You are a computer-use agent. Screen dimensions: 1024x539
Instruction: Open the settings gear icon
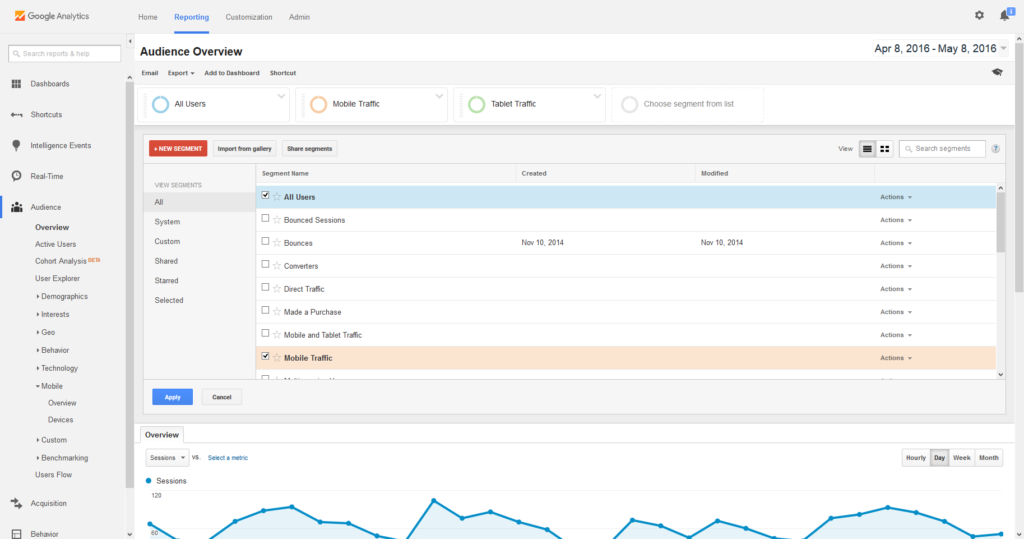[x=979, y=15]
